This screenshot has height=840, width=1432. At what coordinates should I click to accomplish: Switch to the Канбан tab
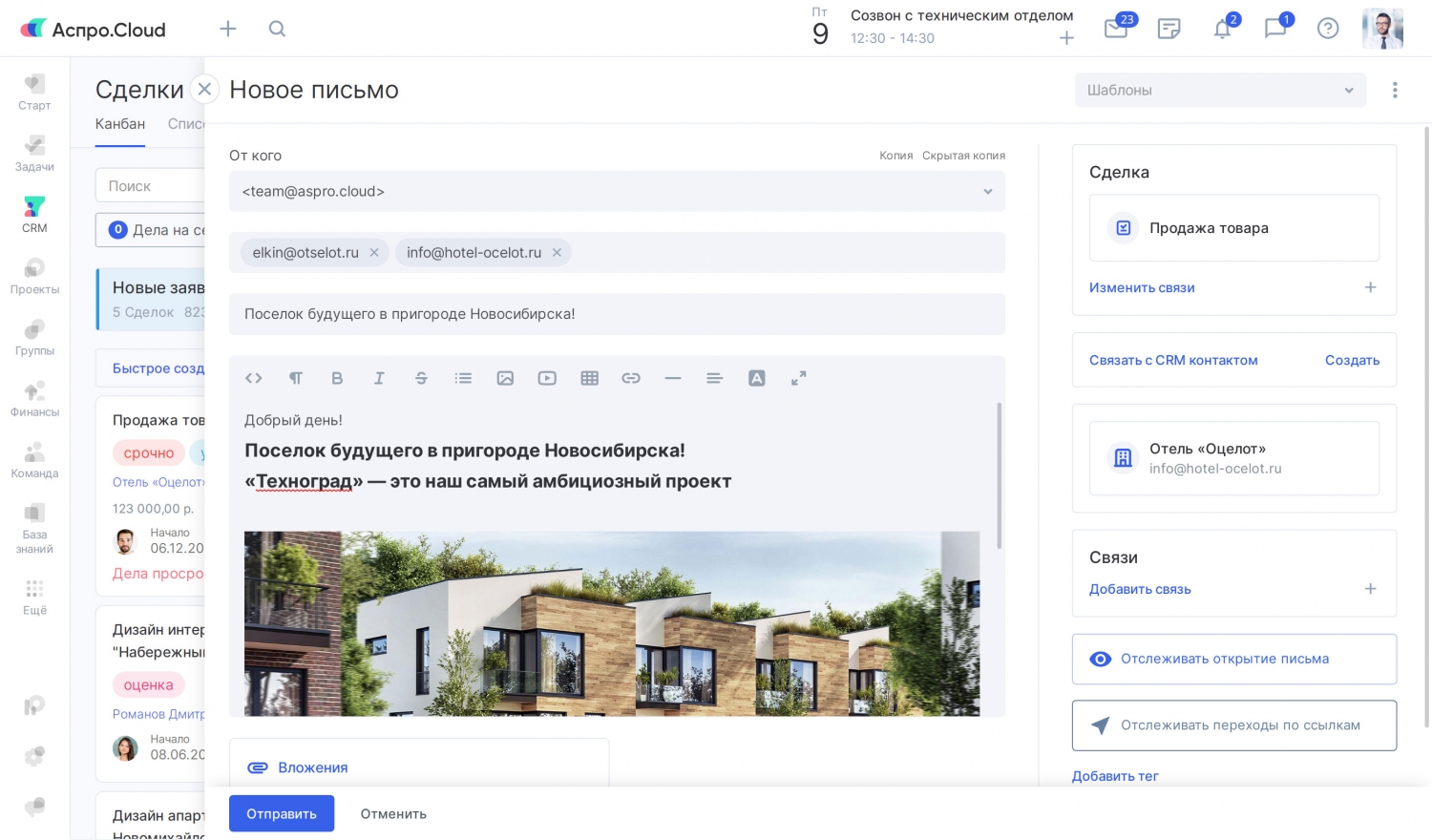(120, 124)
